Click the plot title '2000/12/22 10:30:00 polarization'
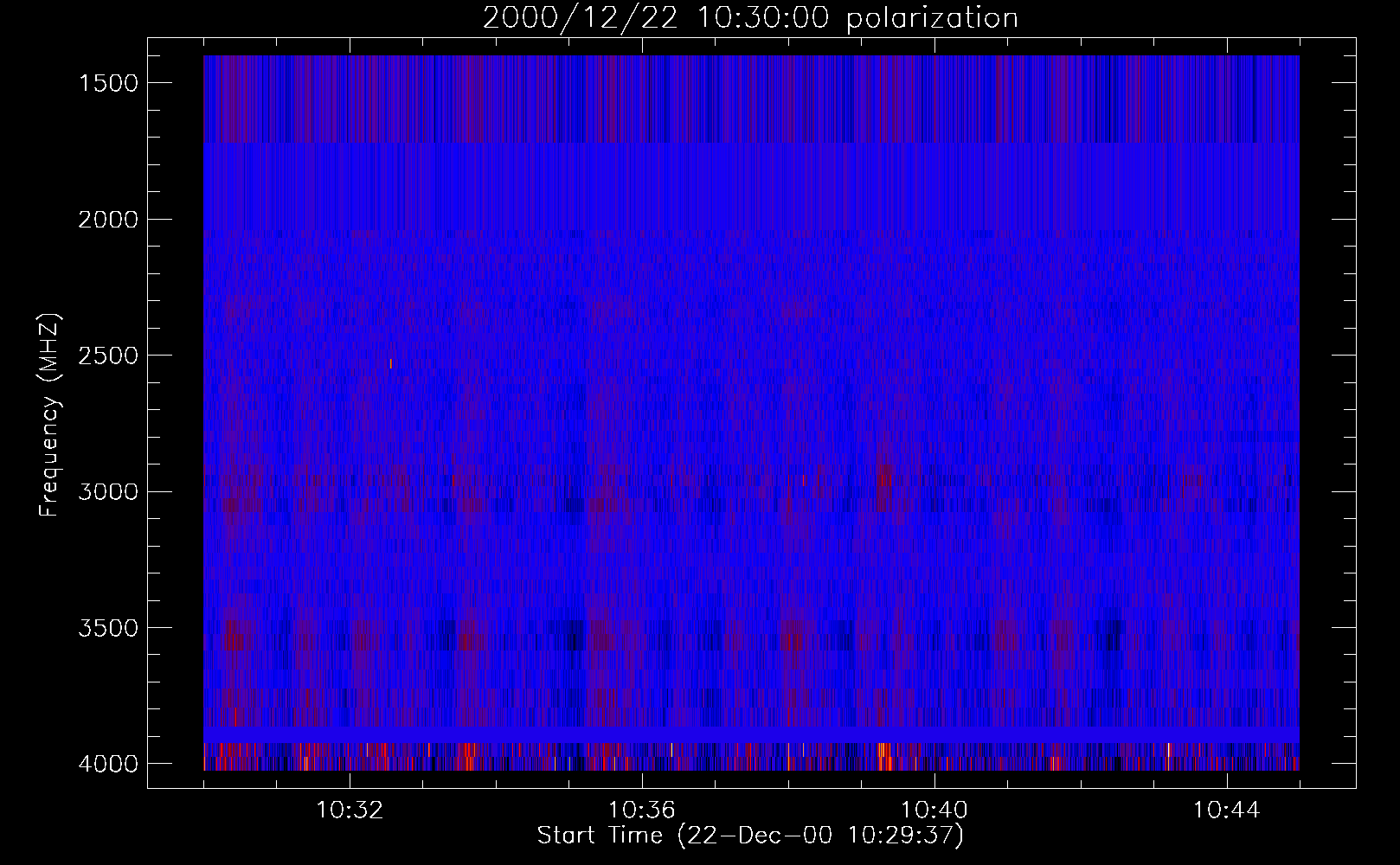Viewport: 1400px width, 865px height. pyautogui.click(x=750, y=18)
